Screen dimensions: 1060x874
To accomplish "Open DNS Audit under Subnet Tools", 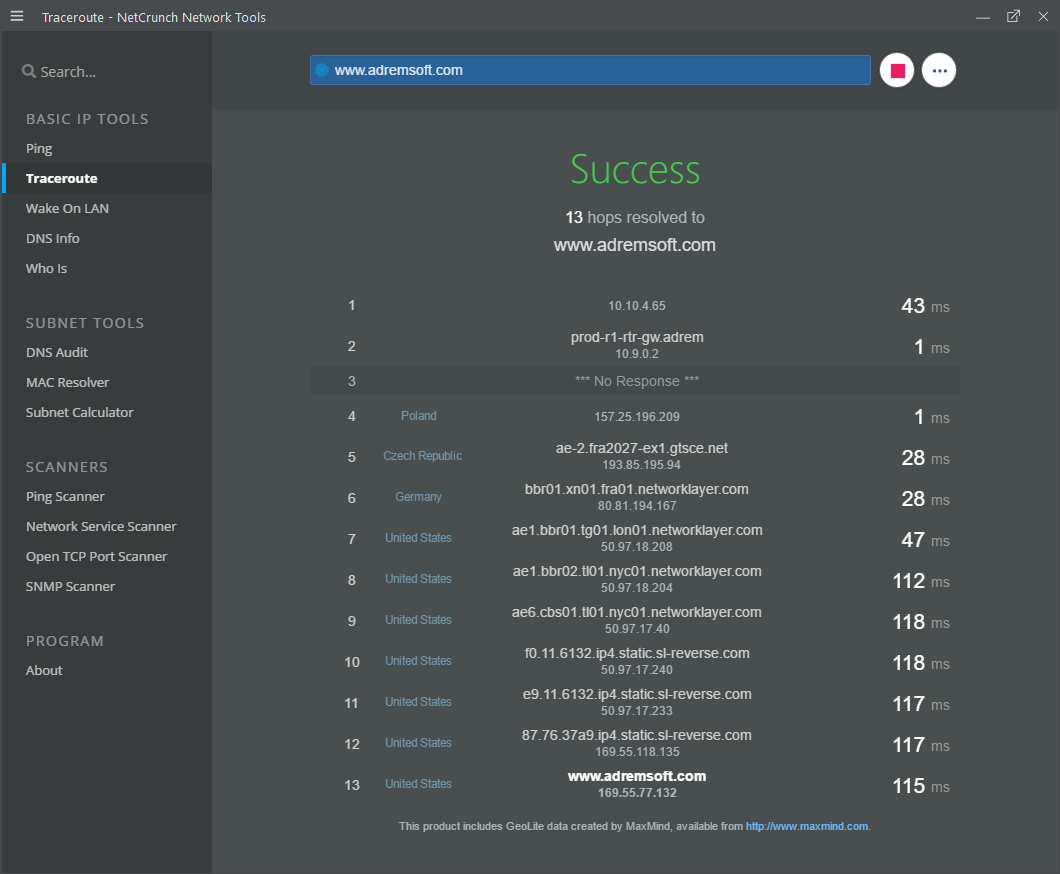I will (x=57, y=352).
